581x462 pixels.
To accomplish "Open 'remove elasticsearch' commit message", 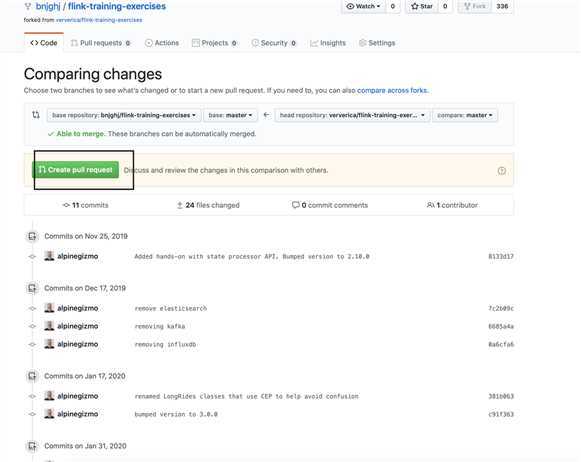I will click(170, 308).
